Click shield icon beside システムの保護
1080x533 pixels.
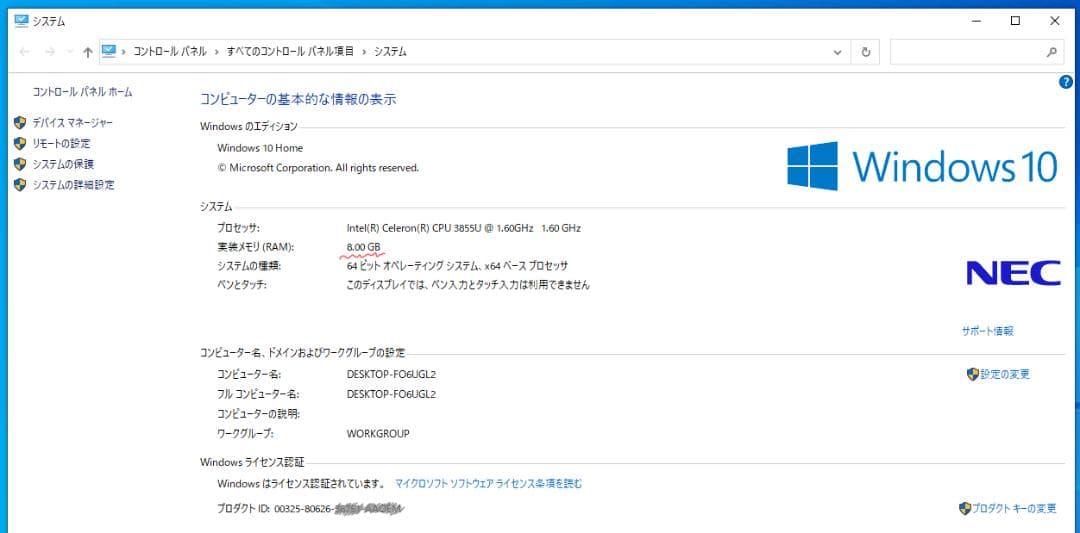point(20,164)
